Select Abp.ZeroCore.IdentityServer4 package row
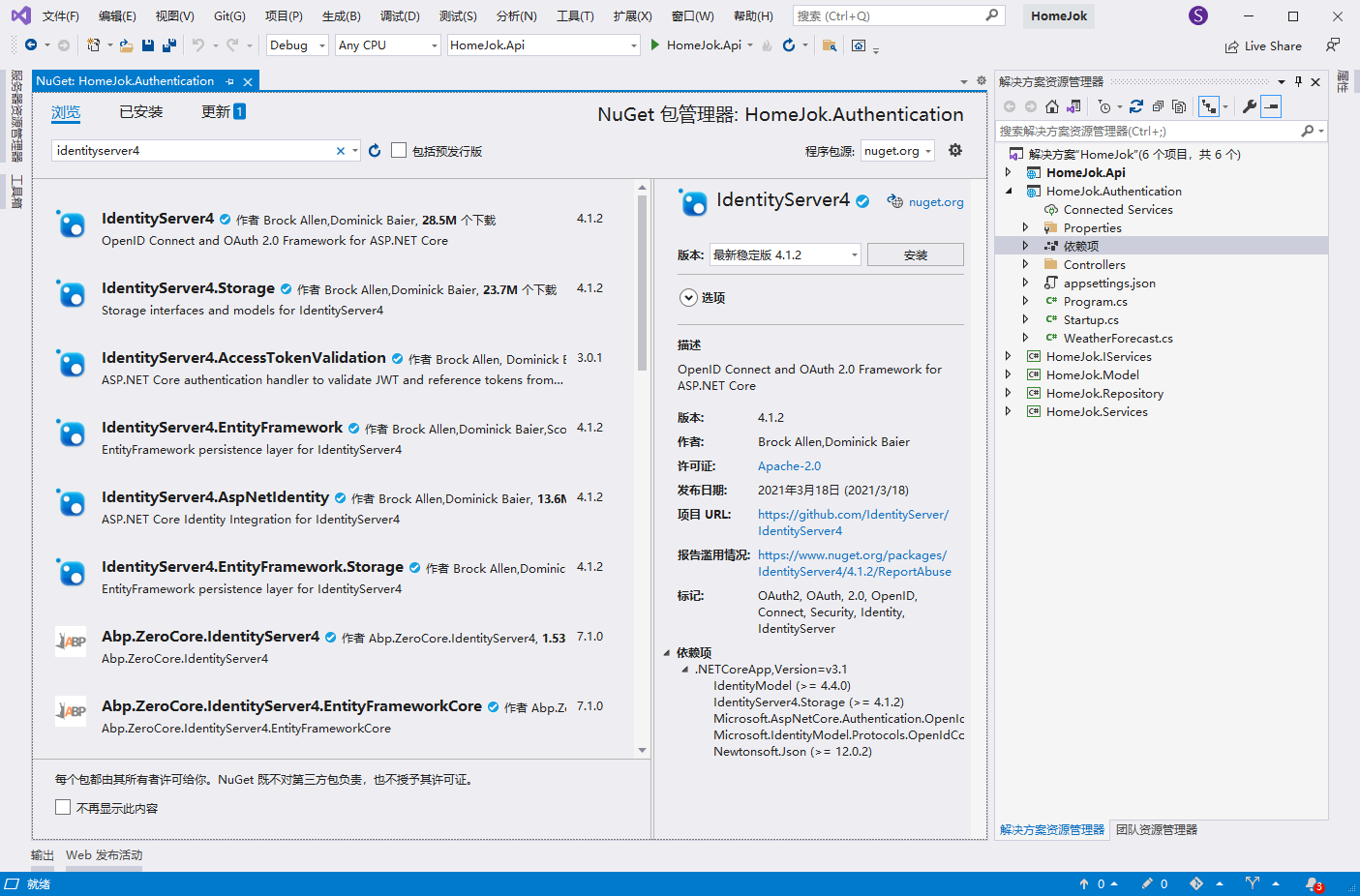This screenshot has width=1360, height=896. [x=335, y=646]
